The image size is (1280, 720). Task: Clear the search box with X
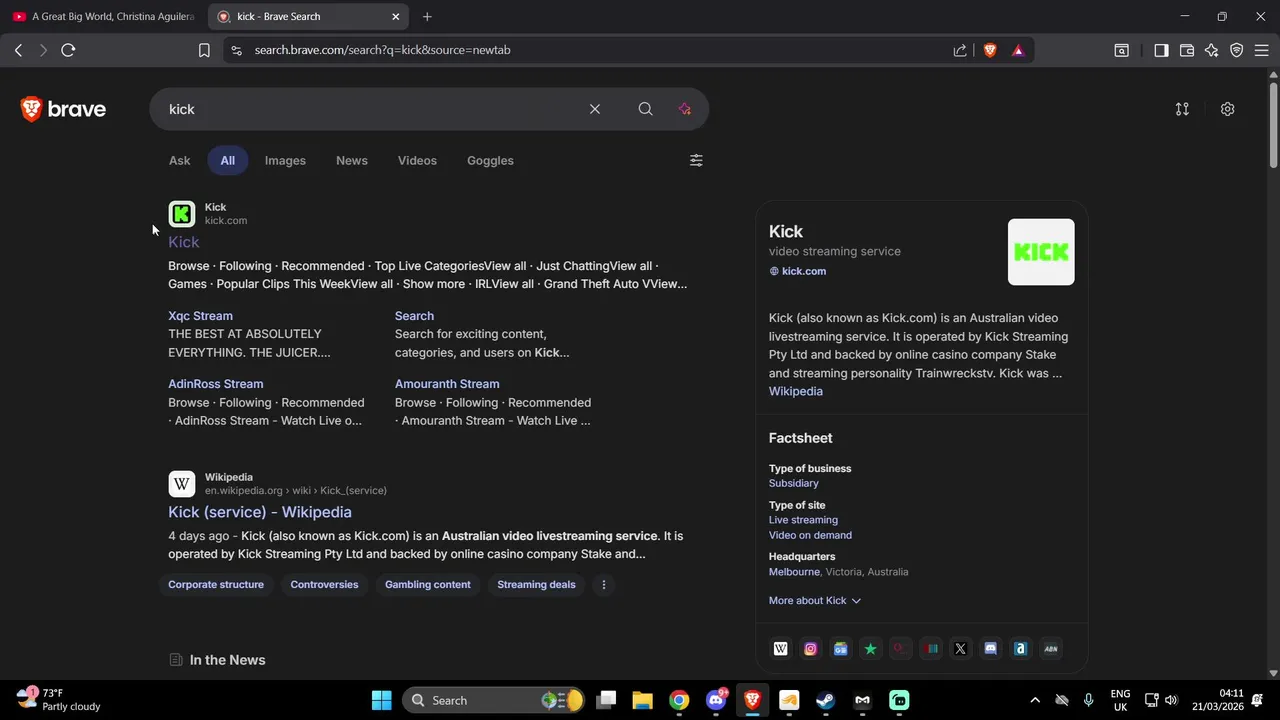point(595,109)
